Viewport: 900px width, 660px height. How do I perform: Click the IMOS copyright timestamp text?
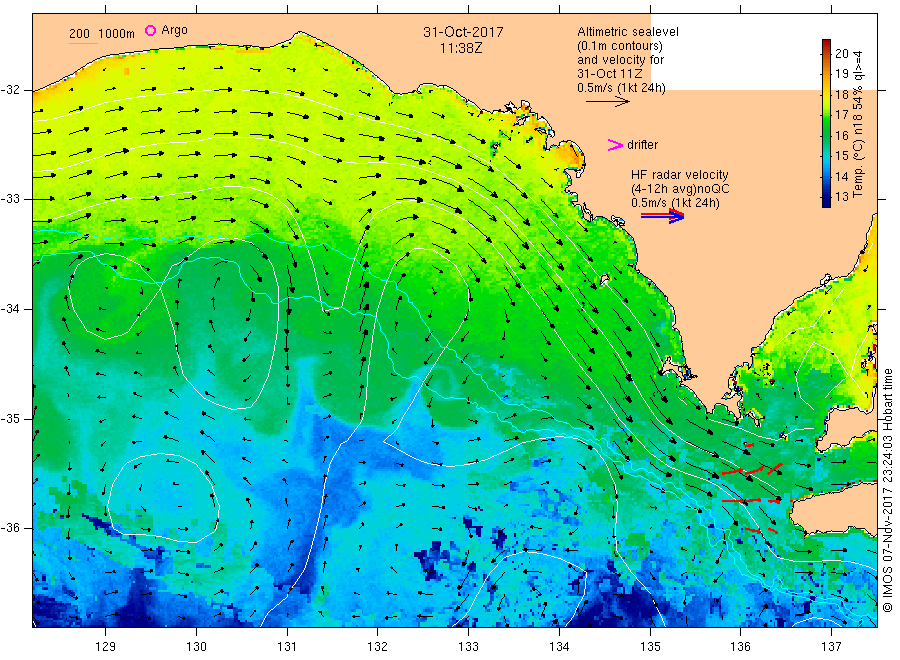click(x=888, y=491)
